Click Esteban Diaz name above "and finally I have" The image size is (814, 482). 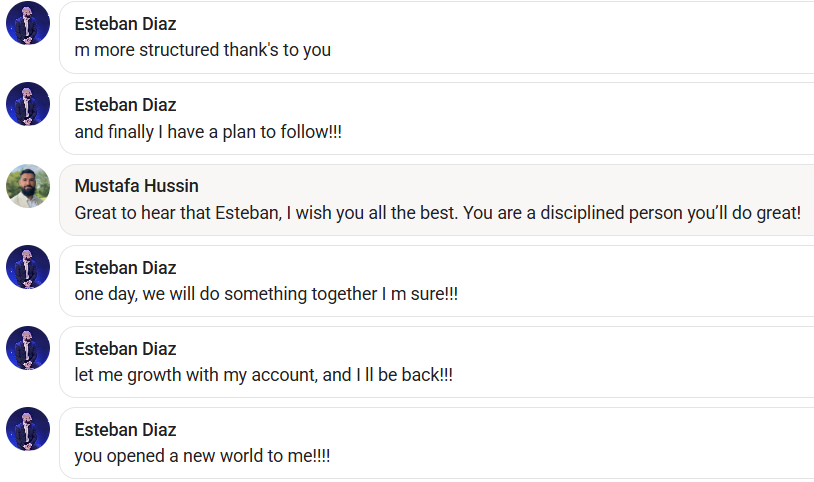pyautogui.click(x=125, y=104)
